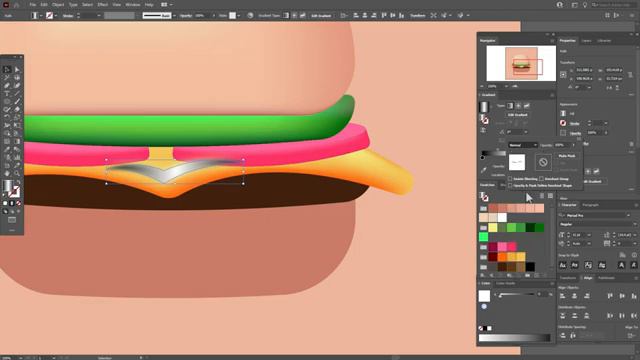Toggle Constrain Width and Height Proportions link
640x360 pixels.
[631, 75]
